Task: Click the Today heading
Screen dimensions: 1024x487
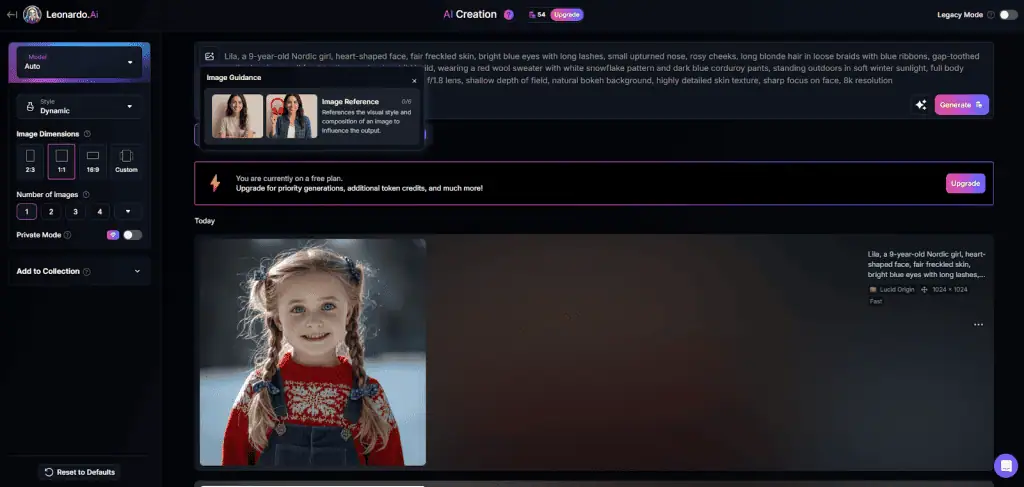Action: pos(204,221)
